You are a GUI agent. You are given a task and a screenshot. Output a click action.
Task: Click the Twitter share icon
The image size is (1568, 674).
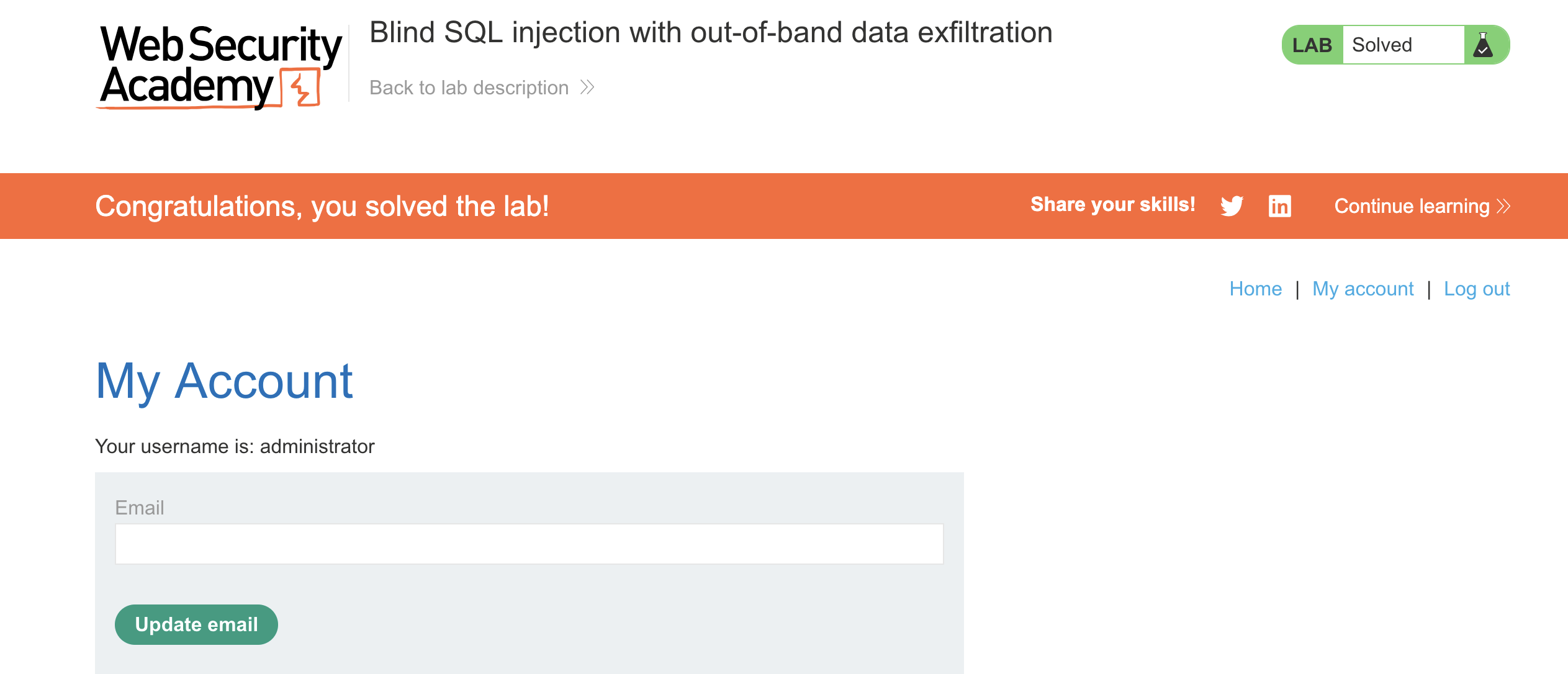coord(1232,206)
